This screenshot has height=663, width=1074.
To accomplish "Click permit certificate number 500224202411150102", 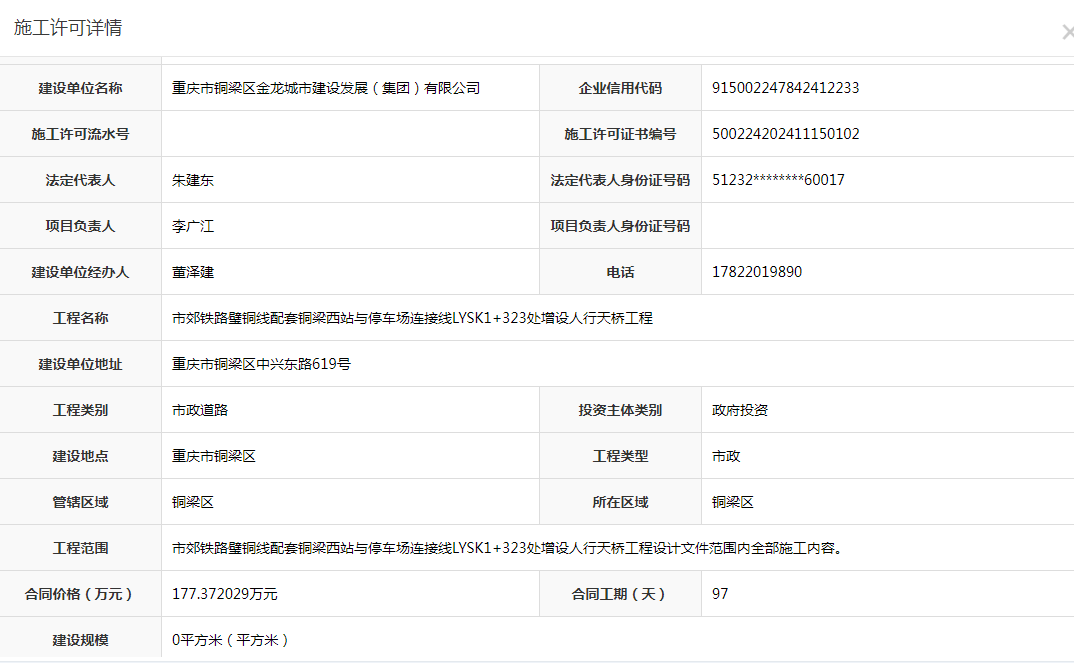I will (x=785, y=134).
